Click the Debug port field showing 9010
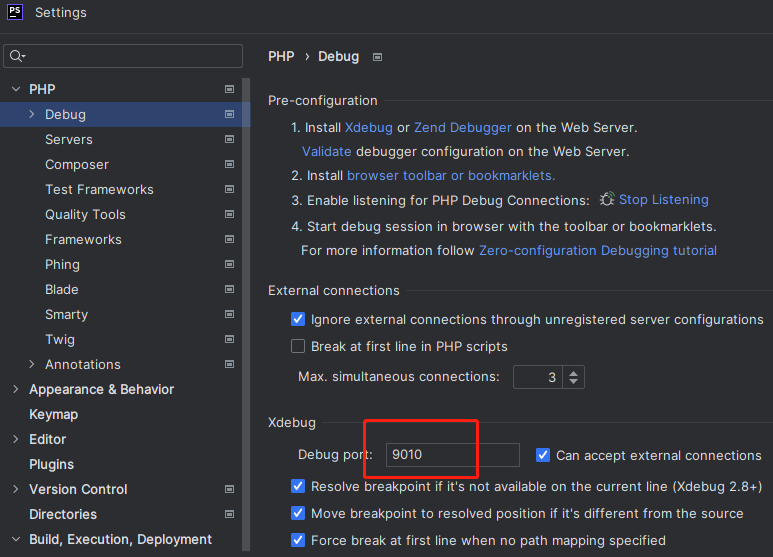Image resolution: width=773 pixels, height=557 pixels. [x=453, y=454]
